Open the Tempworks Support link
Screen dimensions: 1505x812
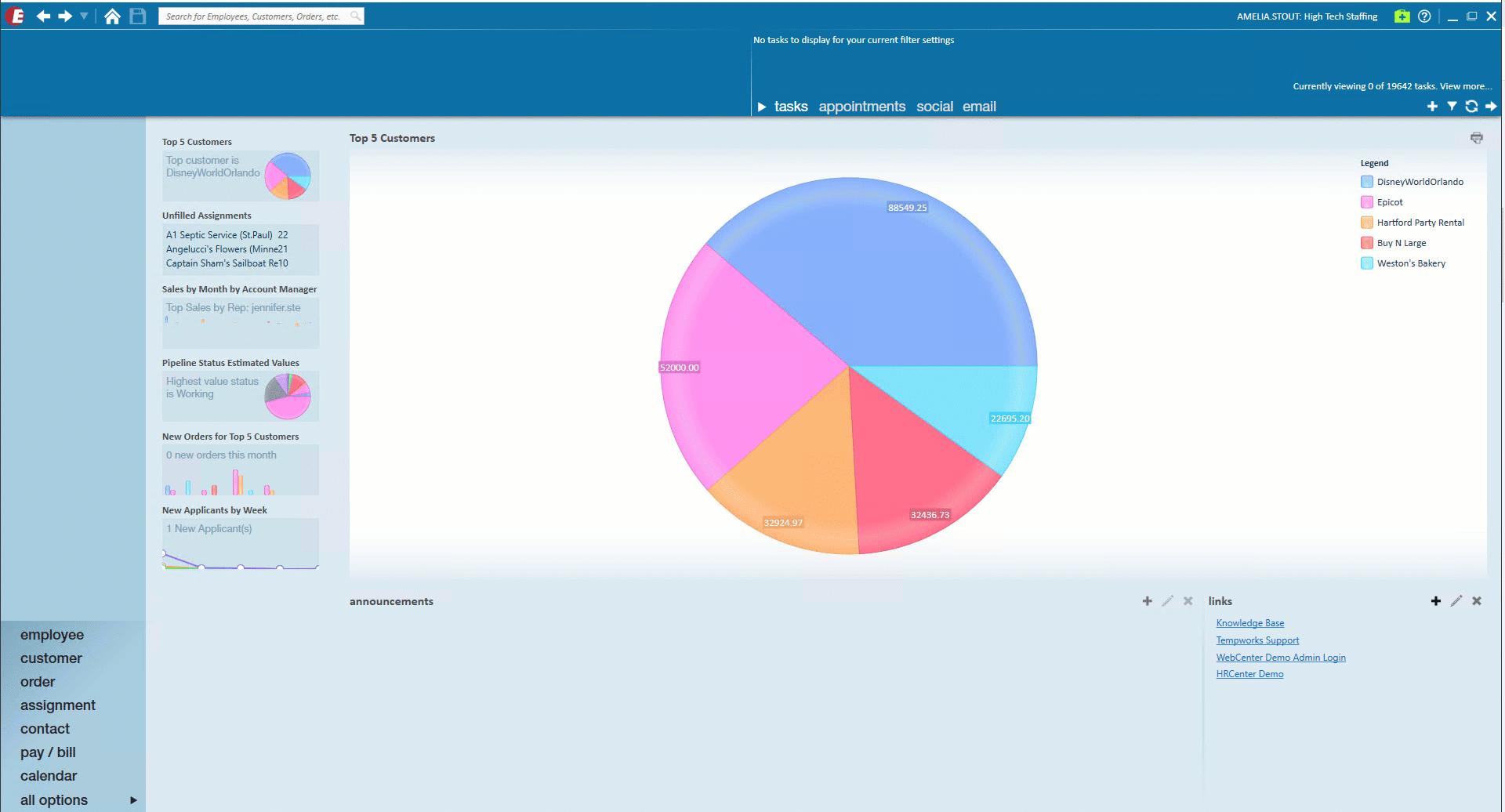1257,640
